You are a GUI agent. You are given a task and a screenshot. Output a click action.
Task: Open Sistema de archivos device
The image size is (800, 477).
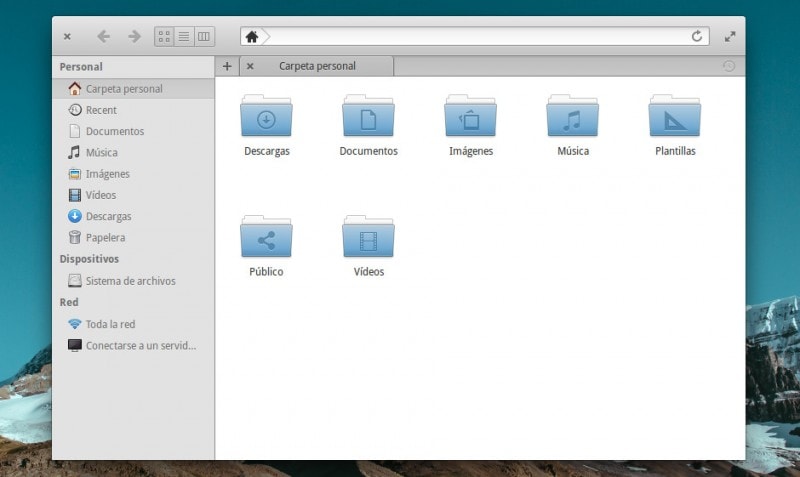click(133, 281)
